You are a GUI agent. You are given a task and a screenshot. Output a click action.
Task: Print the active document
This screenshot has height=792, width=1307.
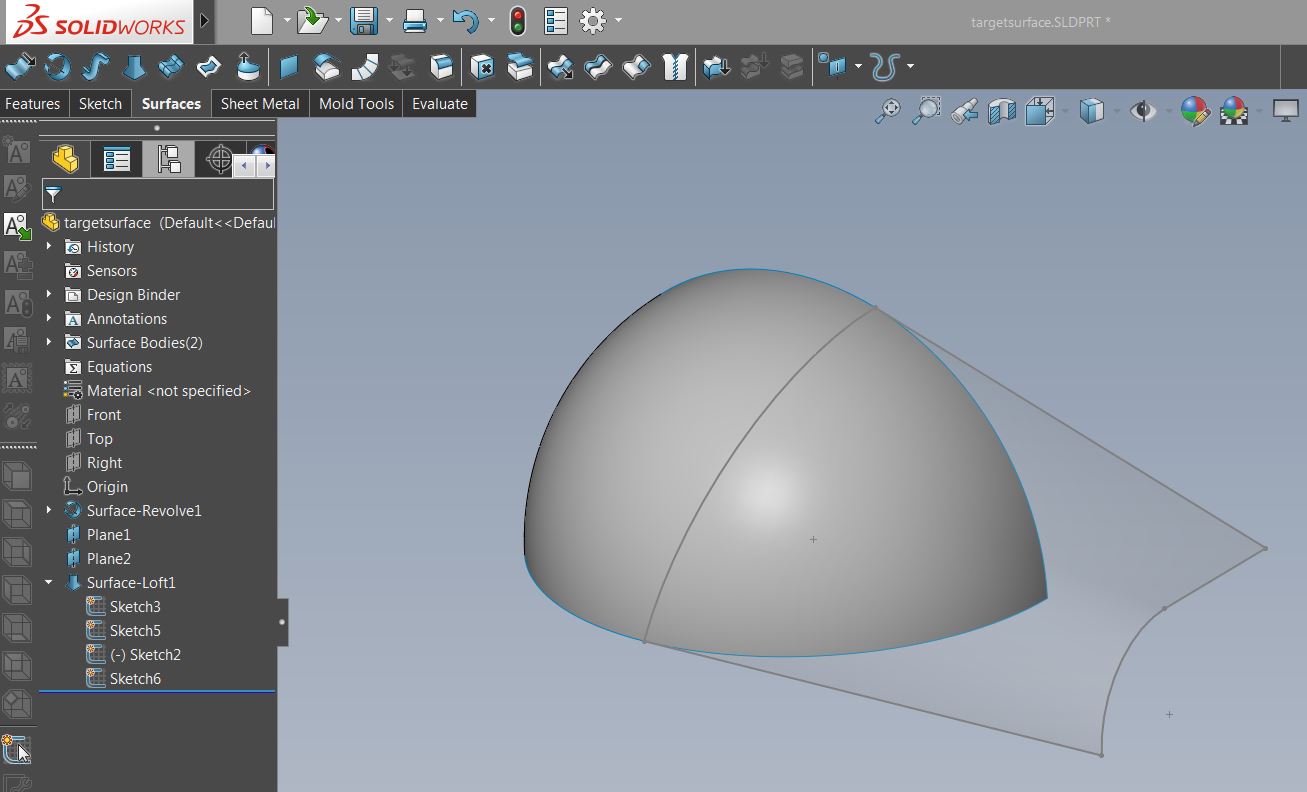(x=415, y=20)
